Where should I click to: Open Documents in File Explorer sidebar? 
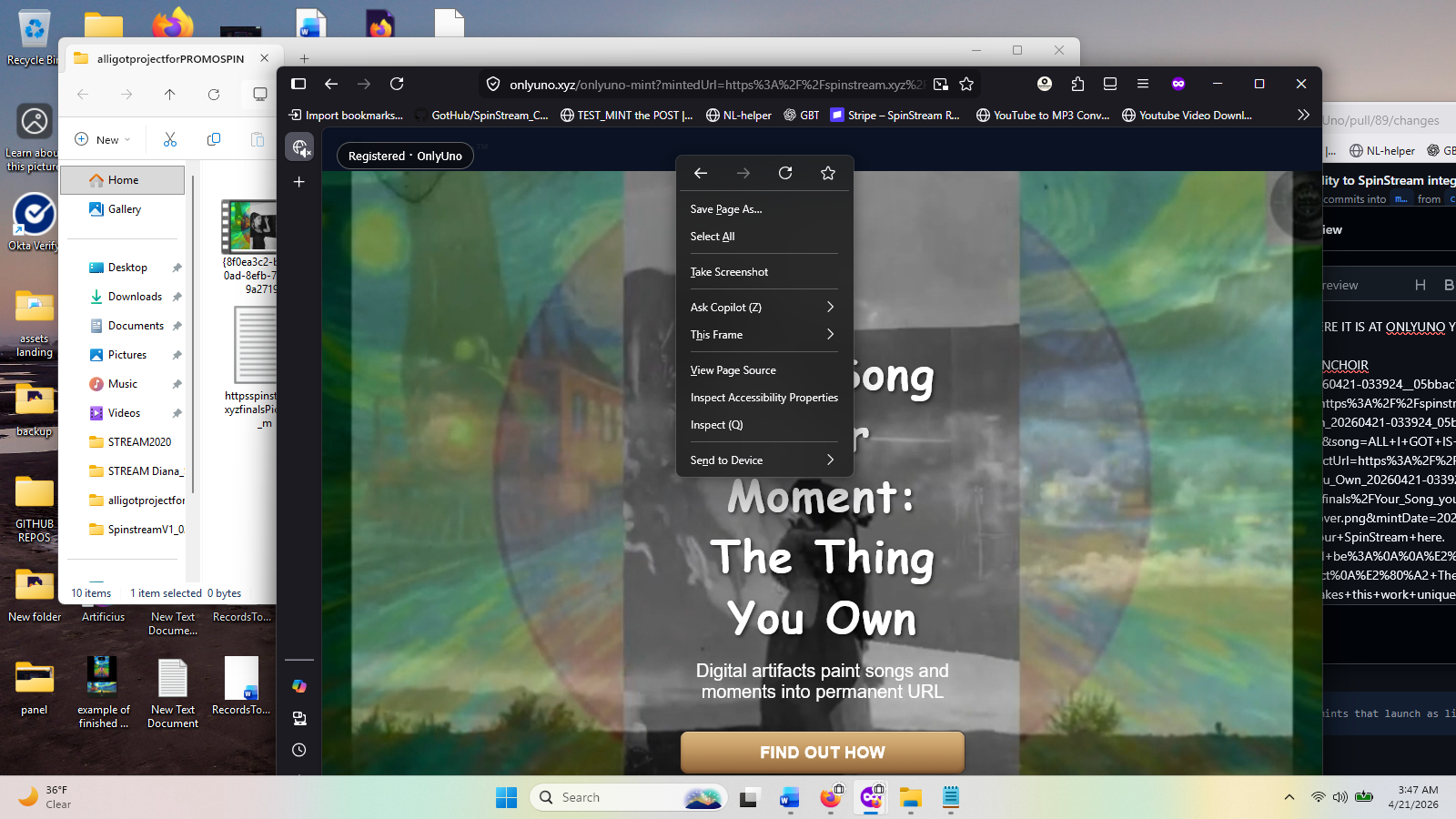[134, 326]
